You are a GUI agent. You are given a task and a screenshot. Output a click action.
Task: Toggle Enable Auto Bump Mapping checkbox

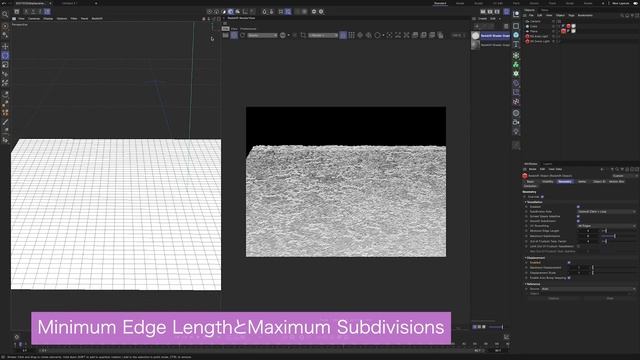(569, 278)
